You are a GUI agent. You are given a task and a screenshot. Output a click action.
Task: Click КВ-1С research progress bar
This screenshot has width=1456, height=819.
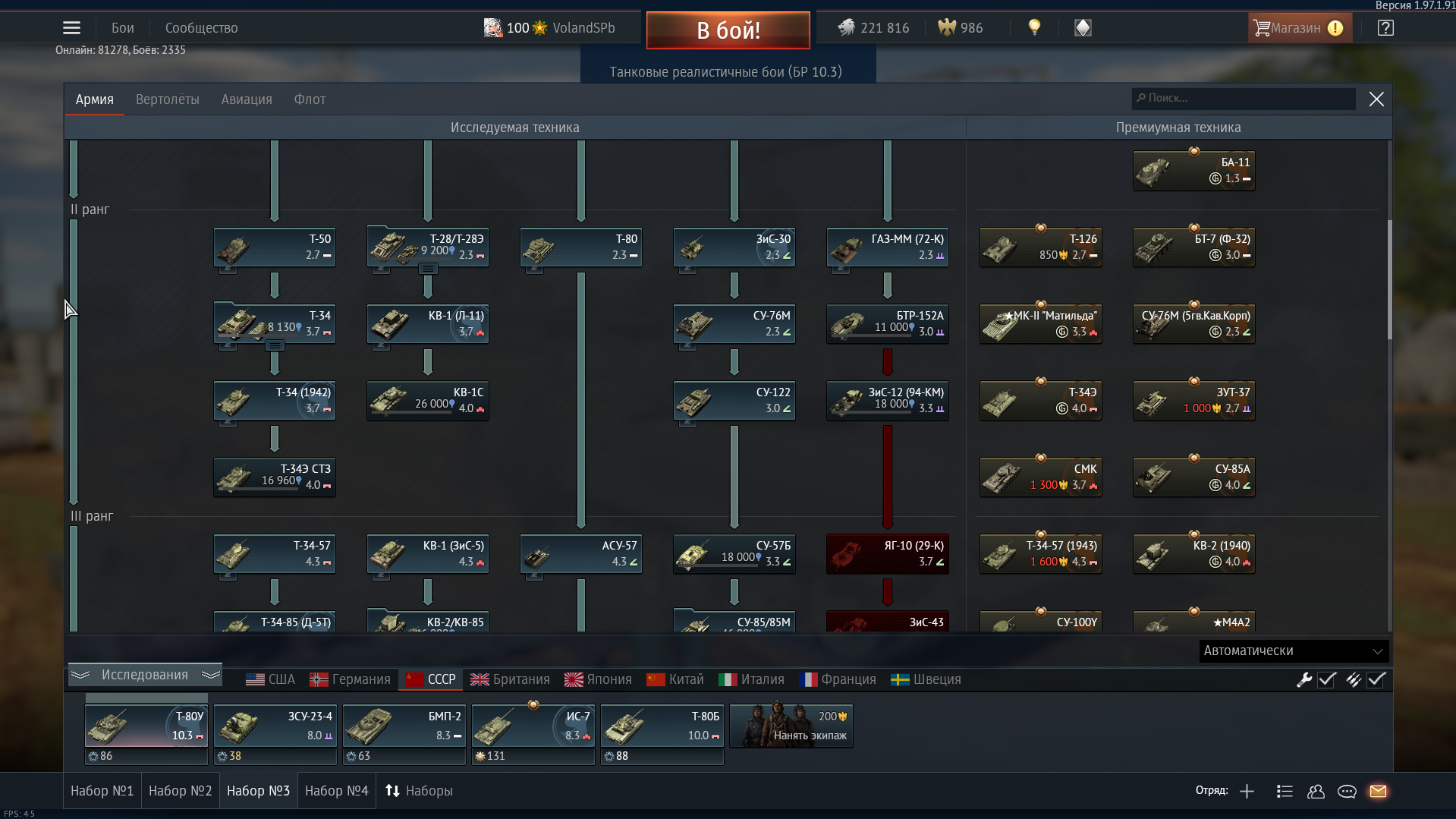point(414,413)
